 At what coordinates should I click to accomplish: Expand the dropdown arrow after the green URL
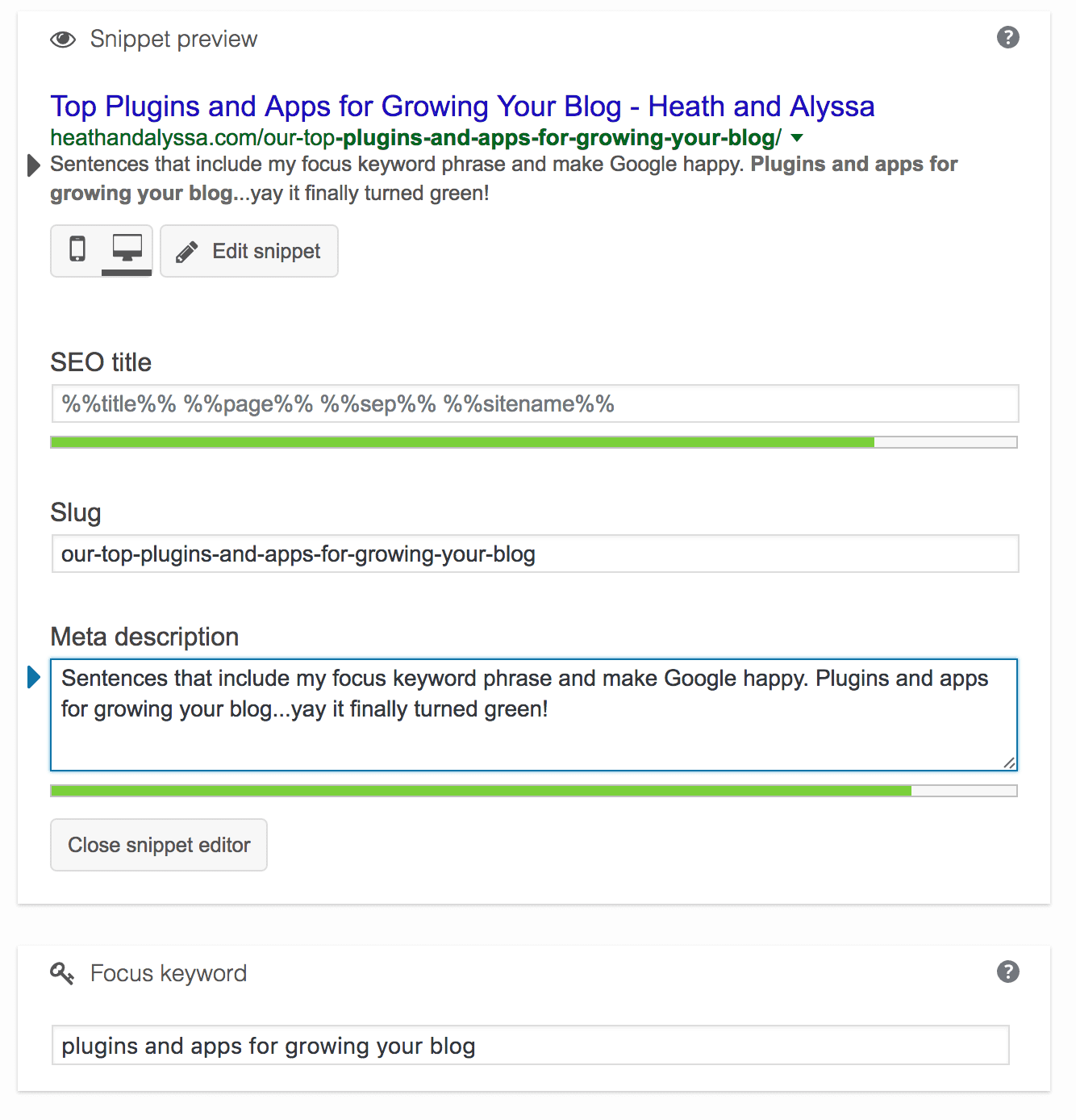pyautogui.click(x=796, y=138)
